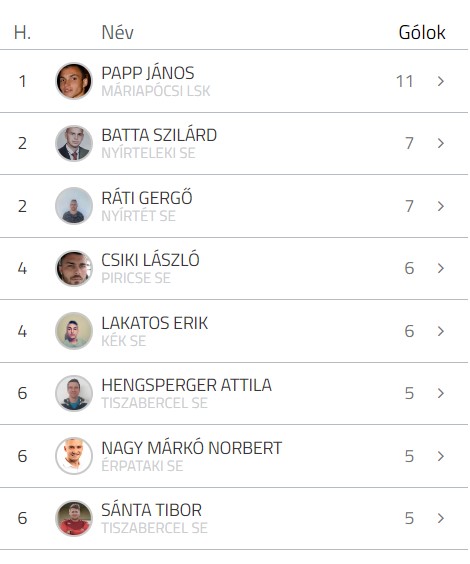Screen dimensions: 470x564
Task: Open Batta Szilárd profile photo
Action: (x=74, y=143)
